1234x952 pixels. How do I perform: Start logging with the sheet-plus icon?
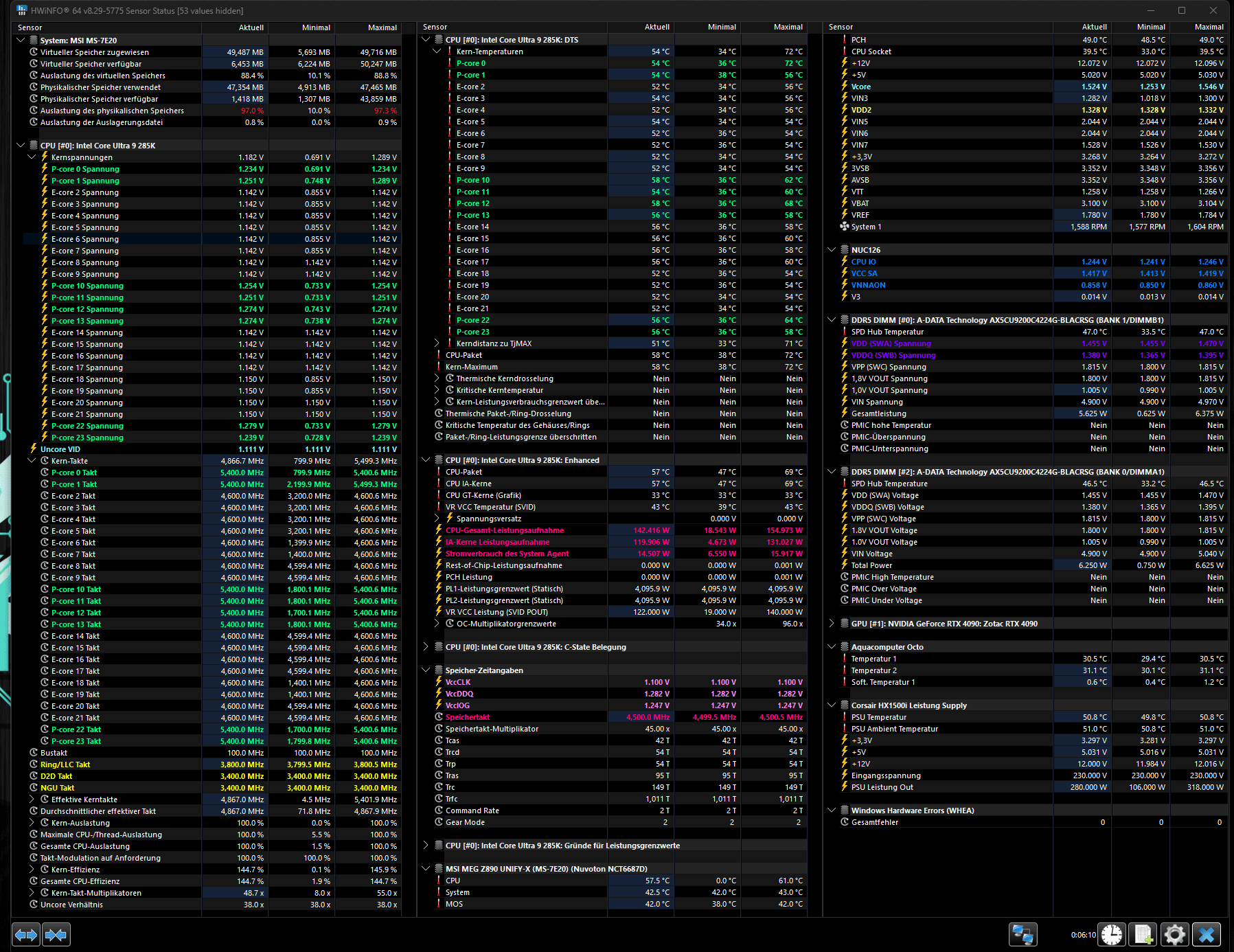[1143, 935]
